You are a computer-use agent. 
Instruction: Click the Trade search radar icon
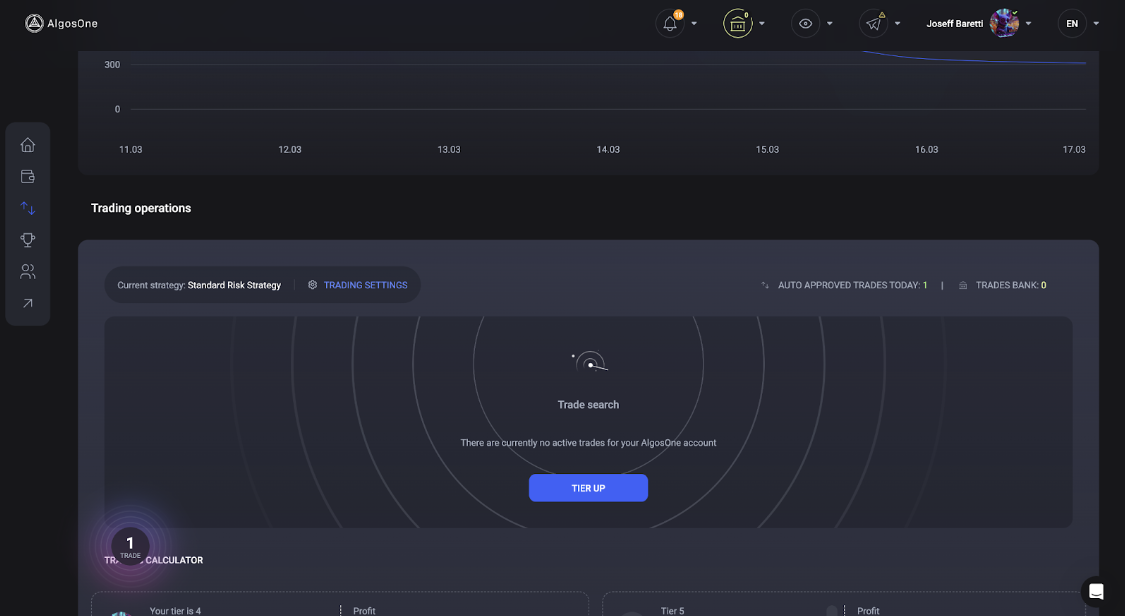590,362
